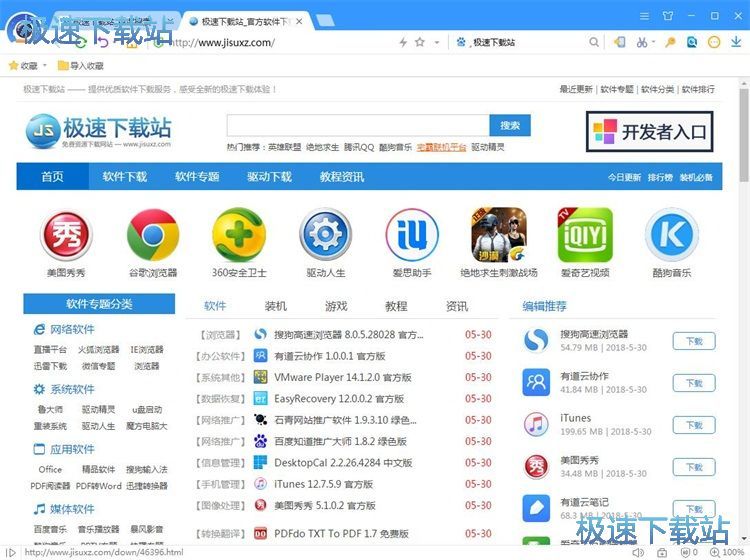Open the 酷狗音乐 icon
Screen dimensions: 750x560
pos(672,235)
